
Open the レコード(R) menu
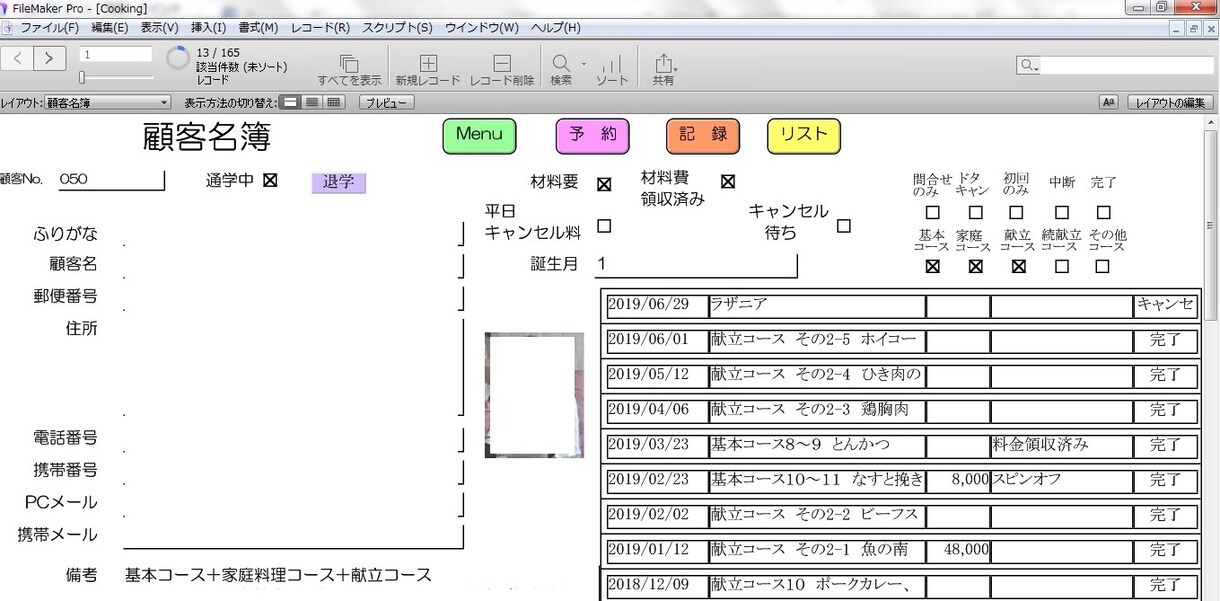(320, 28)
